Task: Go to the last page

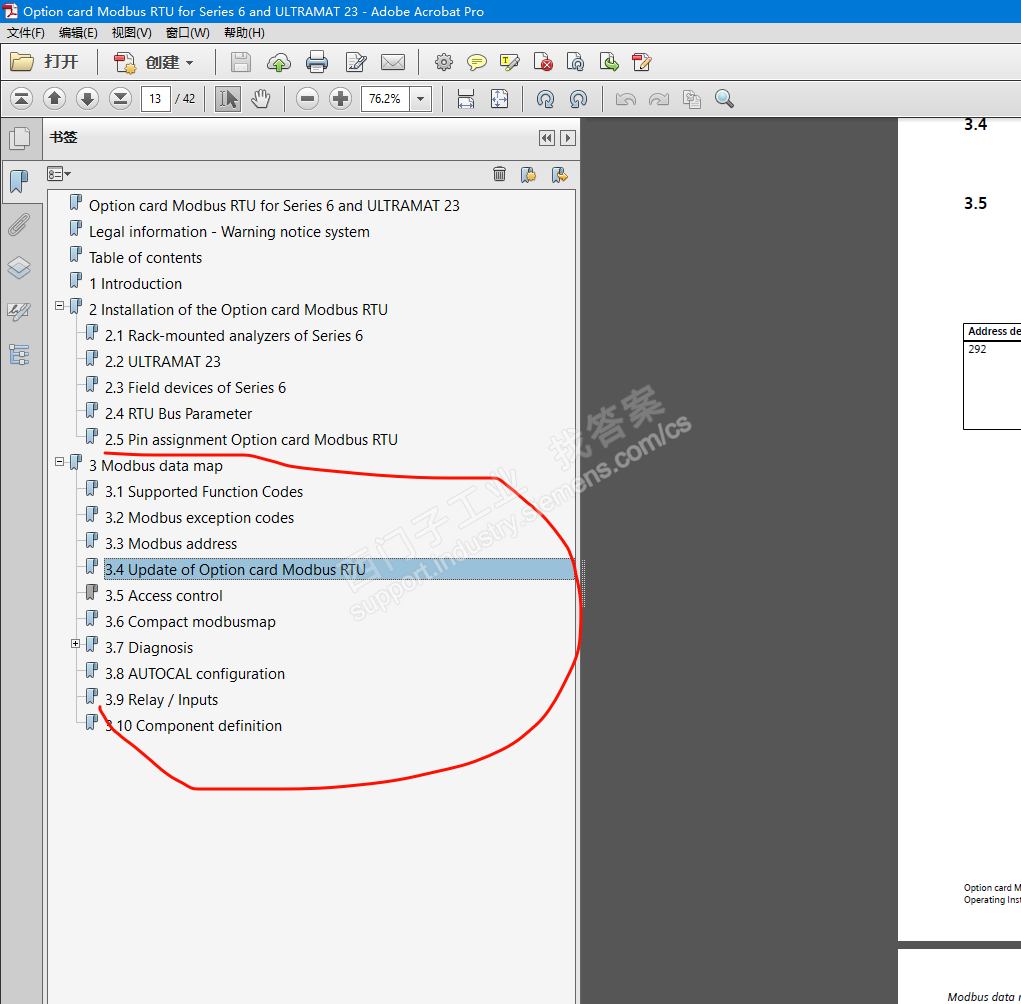Action: tap(120, 99)
